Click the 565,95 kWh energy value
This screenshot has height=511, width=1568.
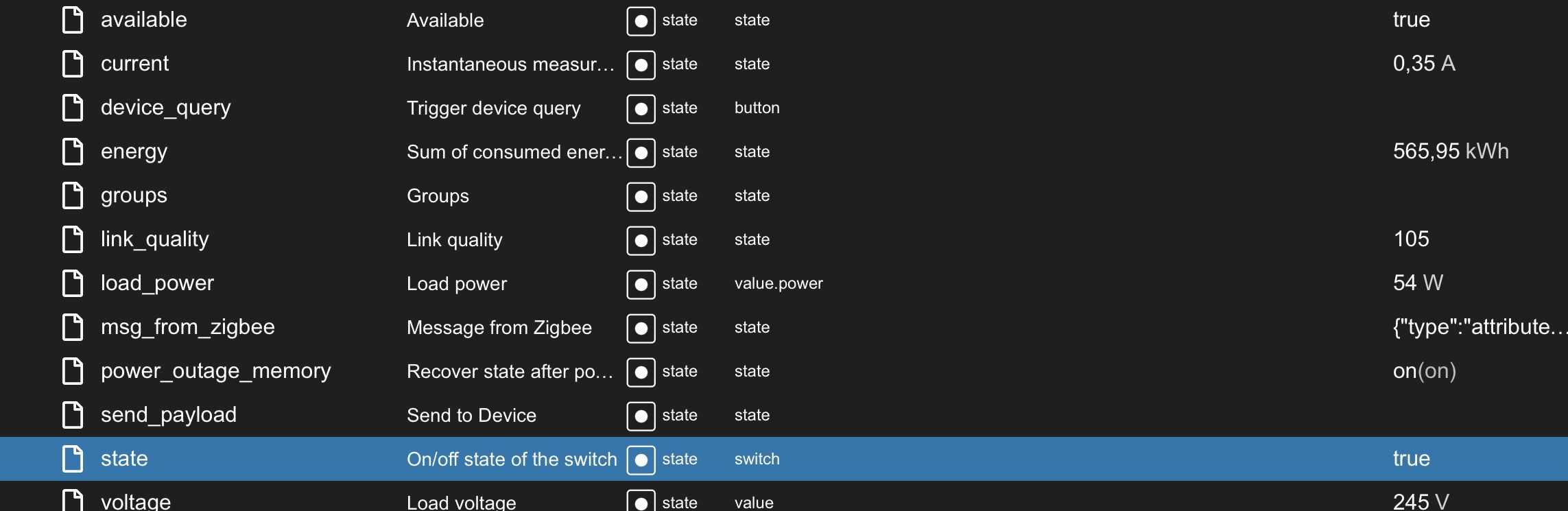coord(1450,152)
